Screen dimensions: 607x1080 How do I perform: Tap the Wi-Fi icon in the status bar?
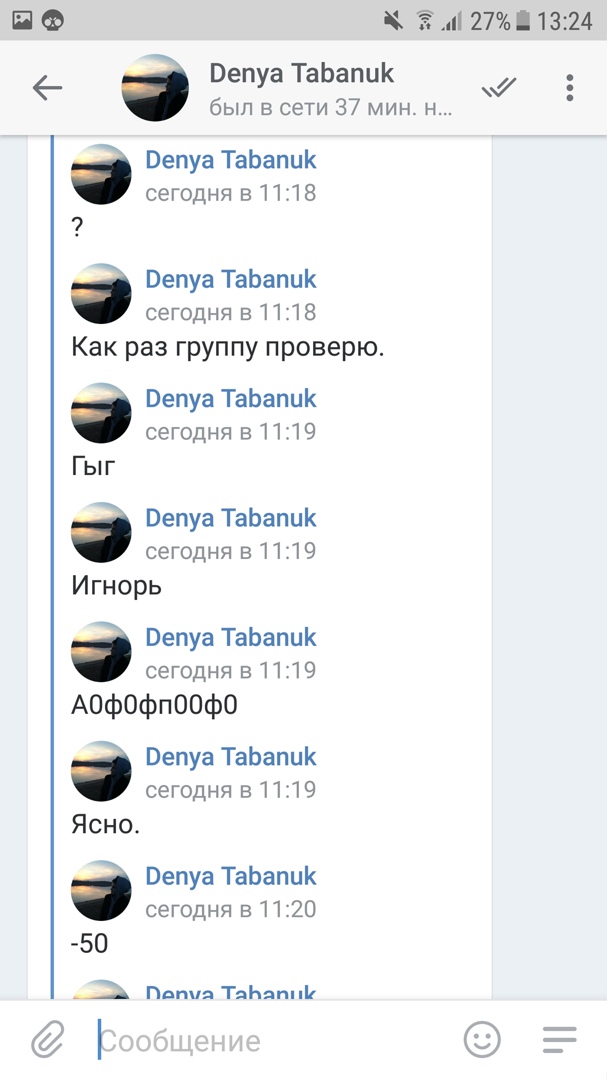tap(425, 20)
